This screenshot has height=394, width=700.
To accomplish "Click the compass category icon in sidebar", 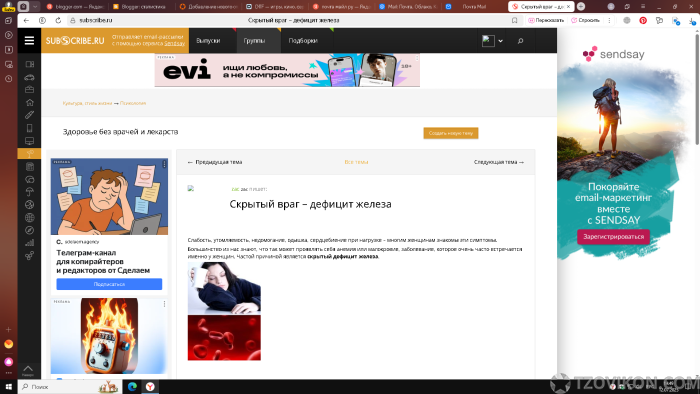I will (29, 230).
